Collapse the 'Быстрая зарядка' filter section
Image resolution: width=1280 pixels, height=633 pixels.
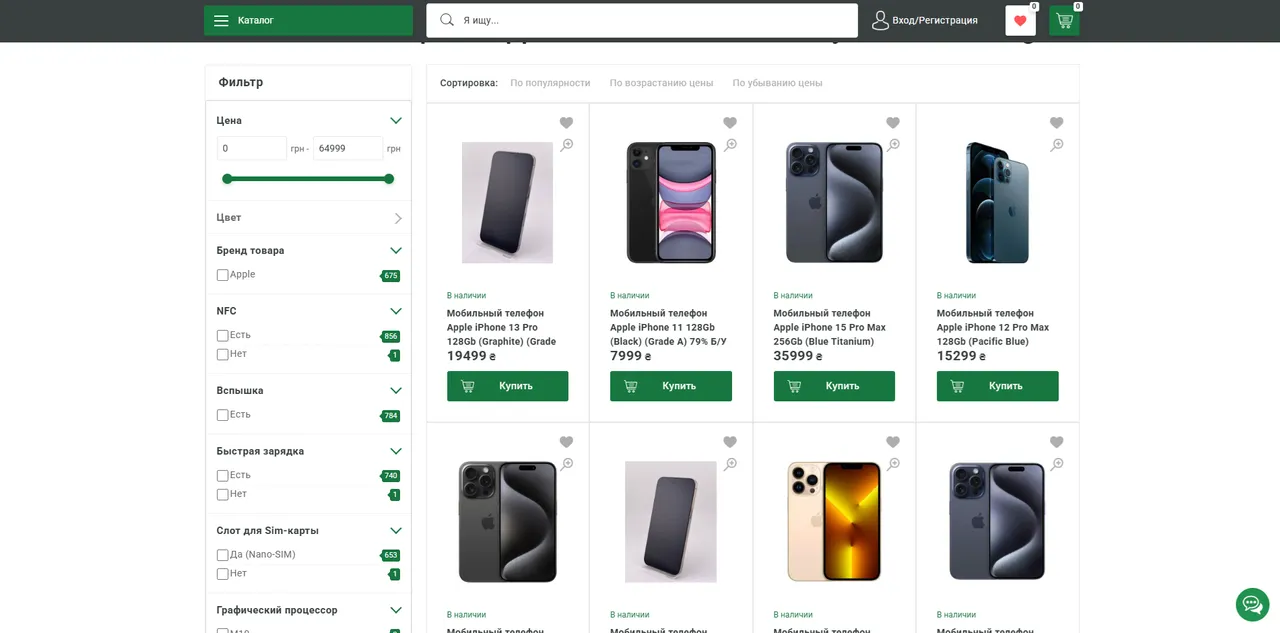click(x=396, y=451)
